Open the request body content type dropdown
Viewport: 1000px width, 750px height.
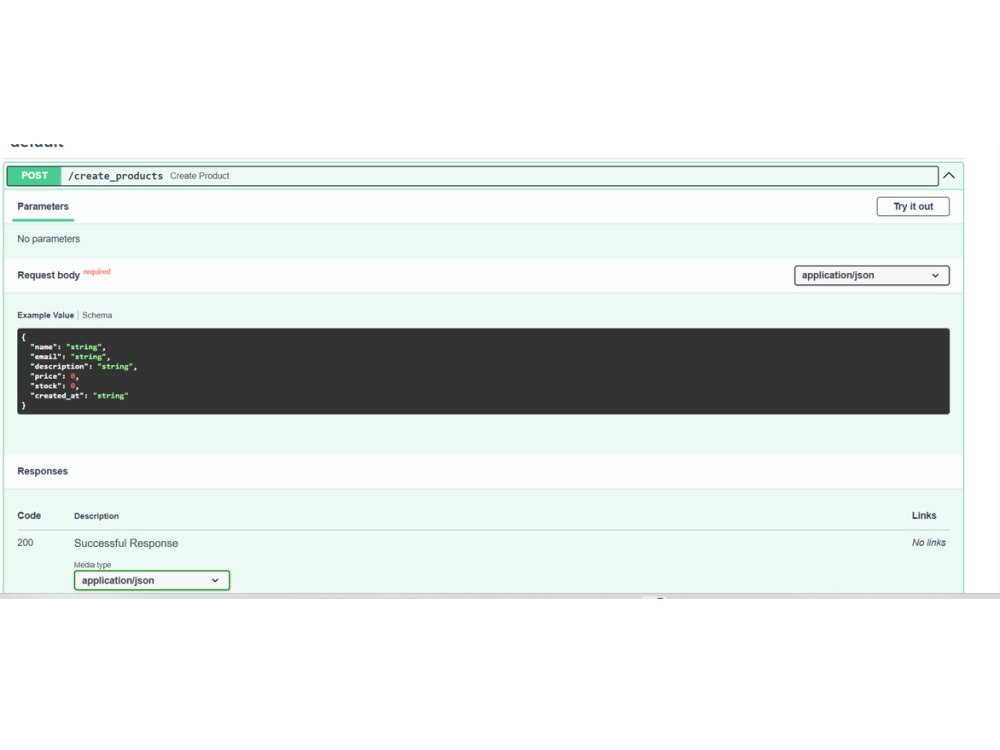pyautogui.click(x=871, y=276)
